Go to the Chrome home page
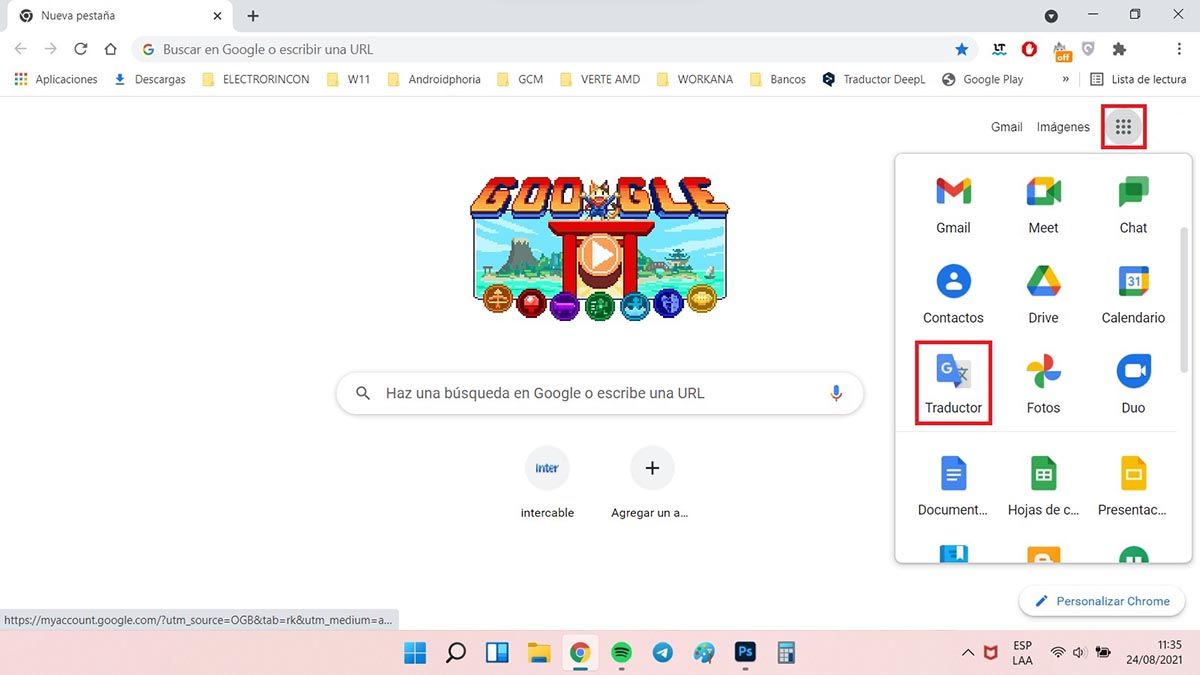 [111, 49]
